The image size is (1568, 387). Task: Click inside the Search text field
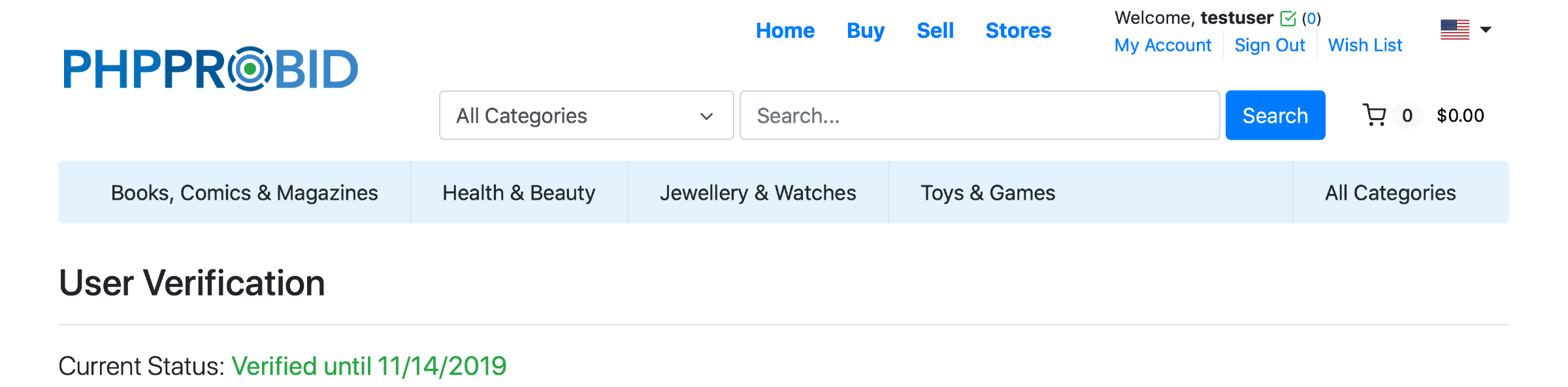click(x=979, y=116)
